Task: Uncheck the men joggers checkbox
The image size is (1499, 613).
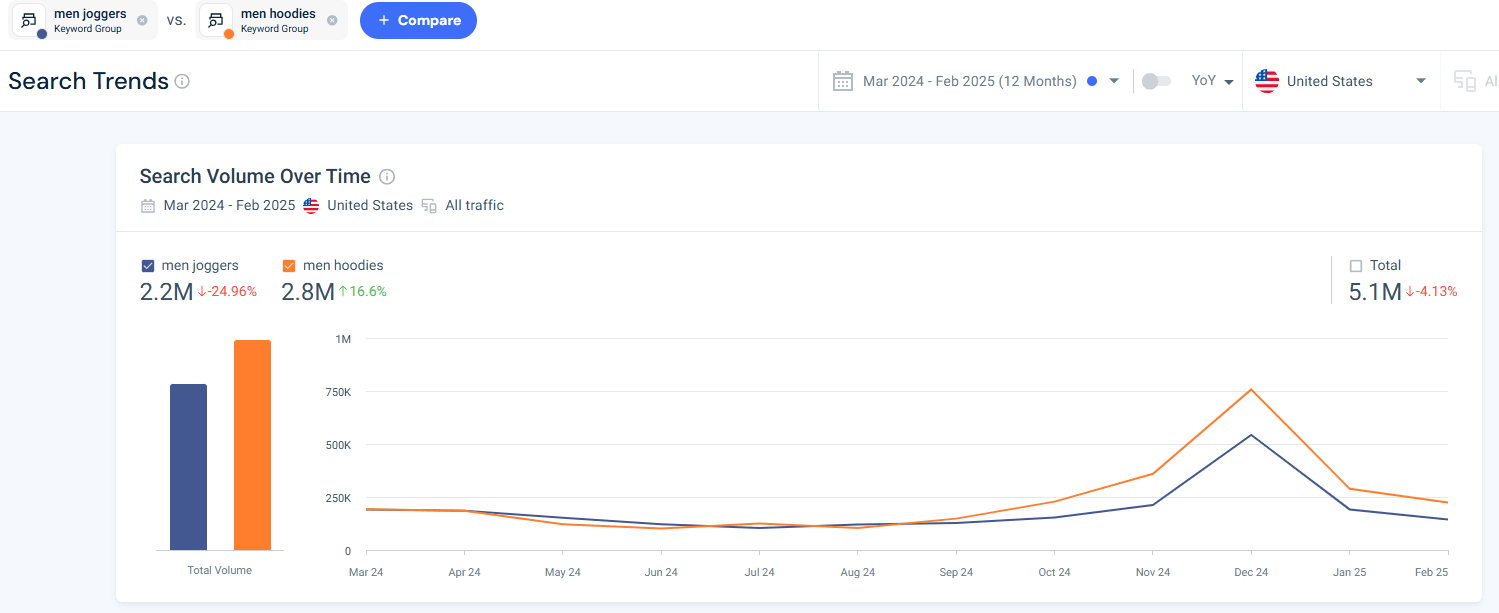Action: pyautogui.click(x=148, y=266)
